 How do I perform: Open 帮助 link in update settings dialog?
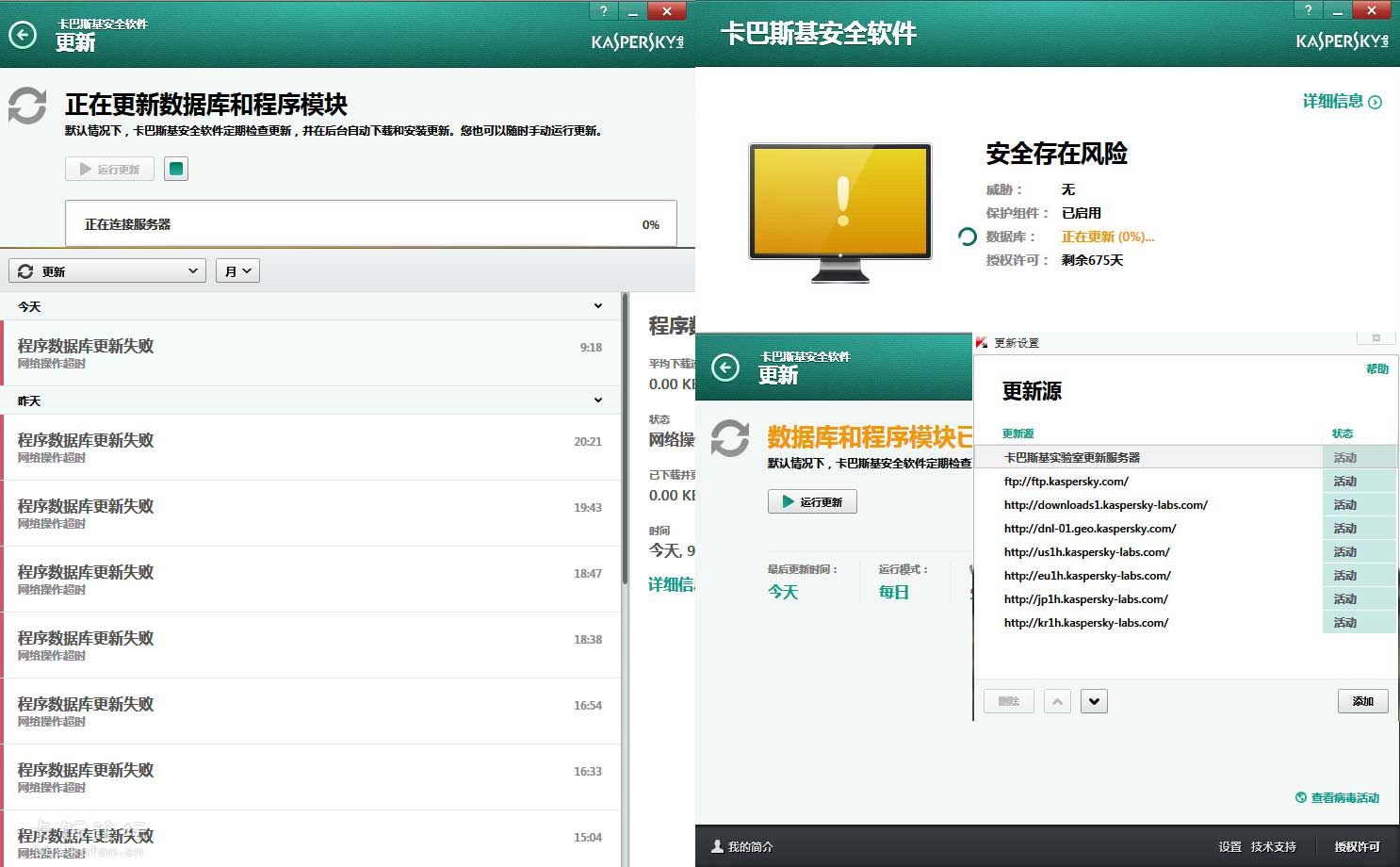pos(1377,369)
